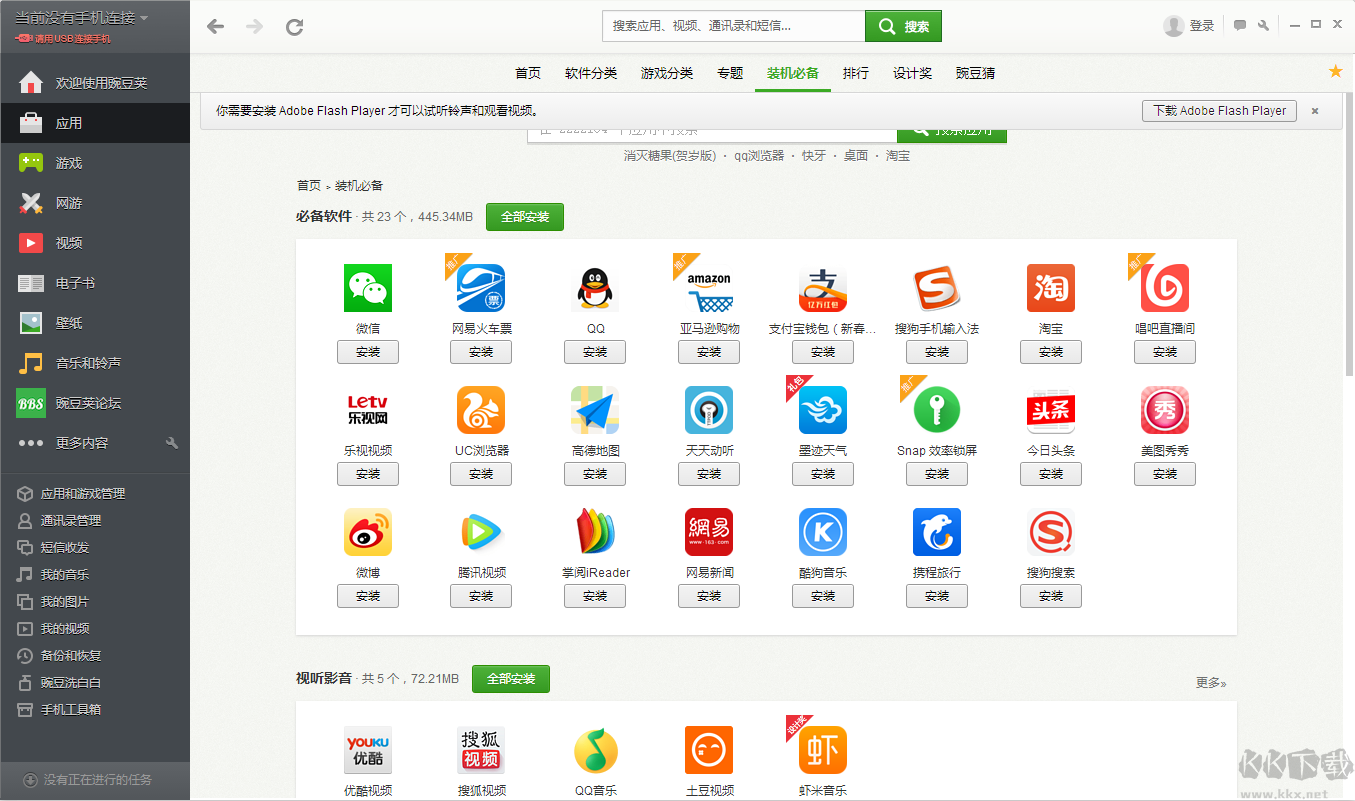Open the 虾米音乐 app icon
The height and width of the screenshot is (801, 1355).
(x=823, y=750)
